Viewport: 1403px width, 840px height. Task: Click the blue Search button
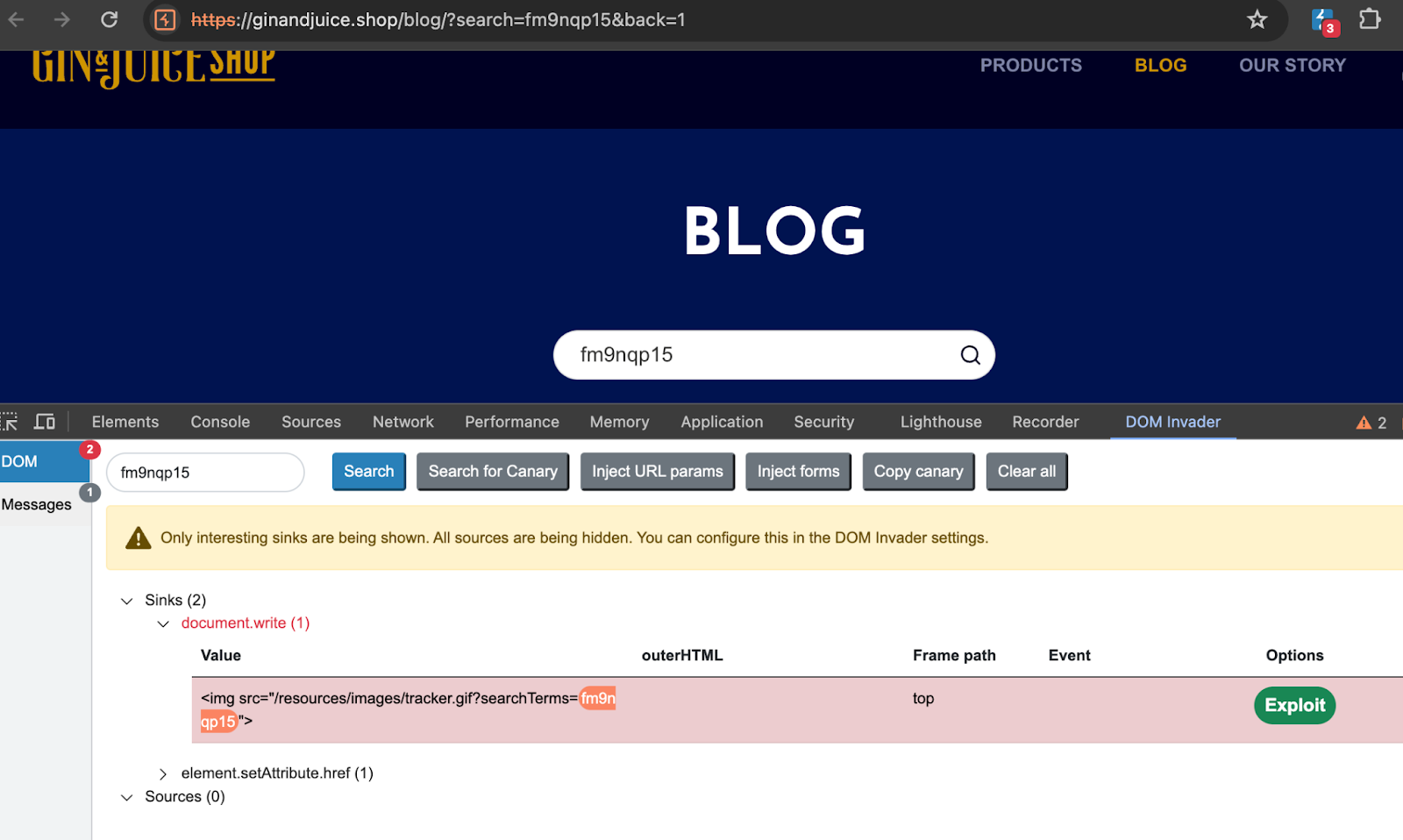[x=369, y=472]
